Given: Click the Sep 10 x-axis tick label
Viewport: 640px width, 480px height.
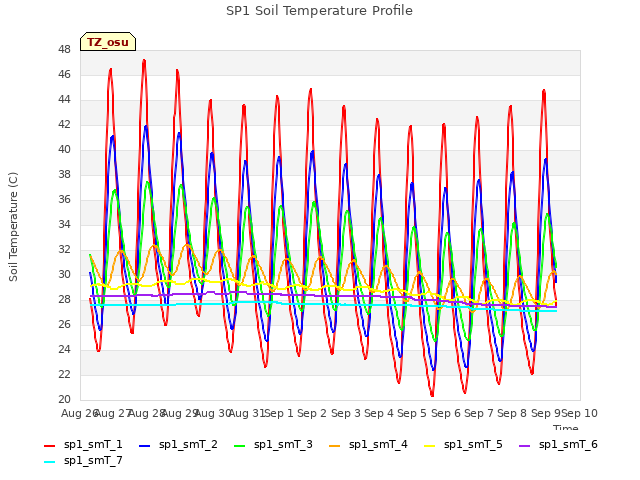Looking at the screenshot, I should [x=580, y=413].
